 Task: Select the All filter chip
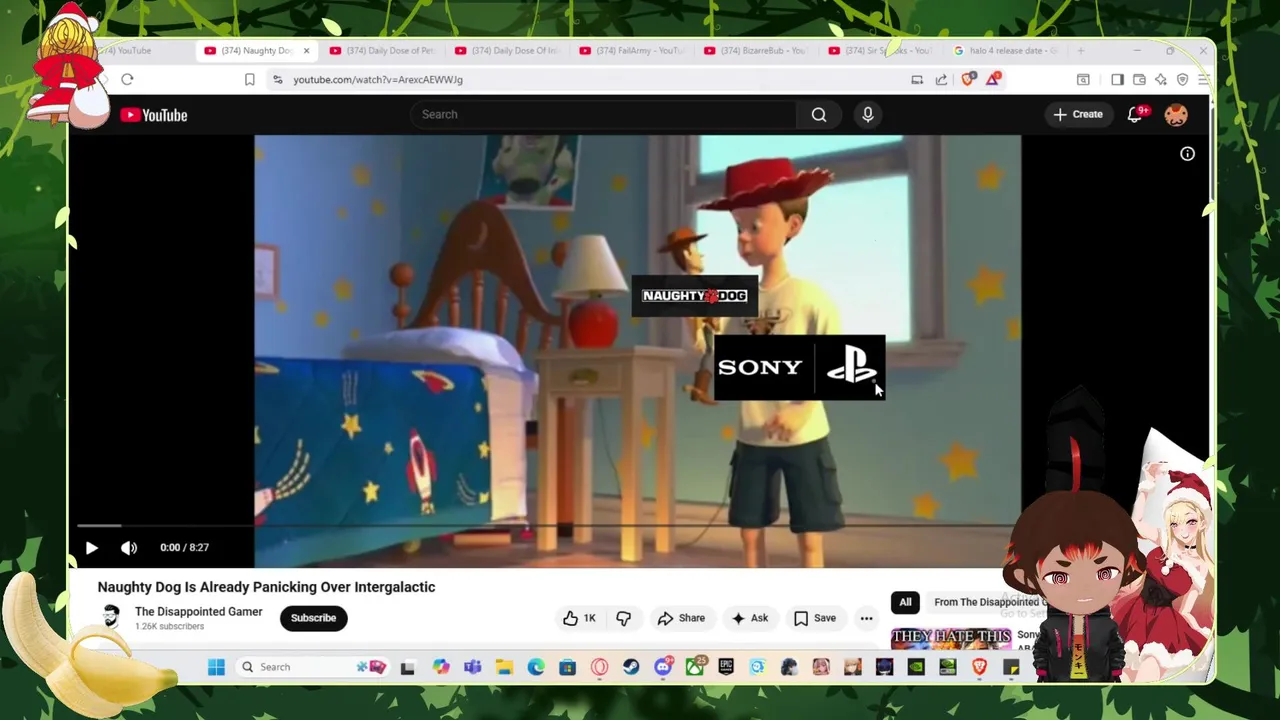[905, 602]
